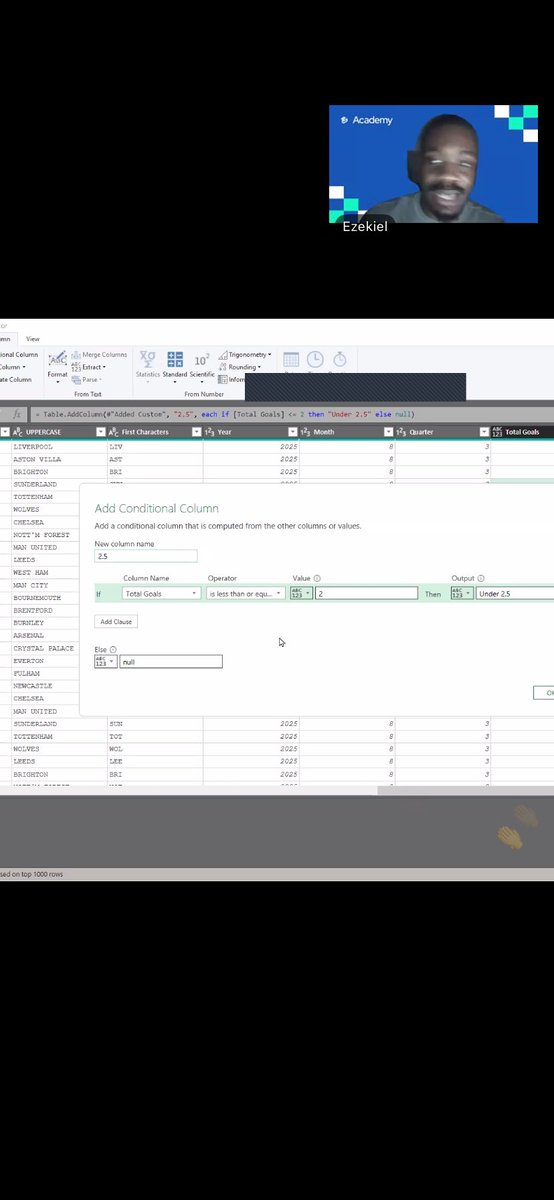
Task: Open the Operator dropdown in the If clause
Action: pos(246,593)
